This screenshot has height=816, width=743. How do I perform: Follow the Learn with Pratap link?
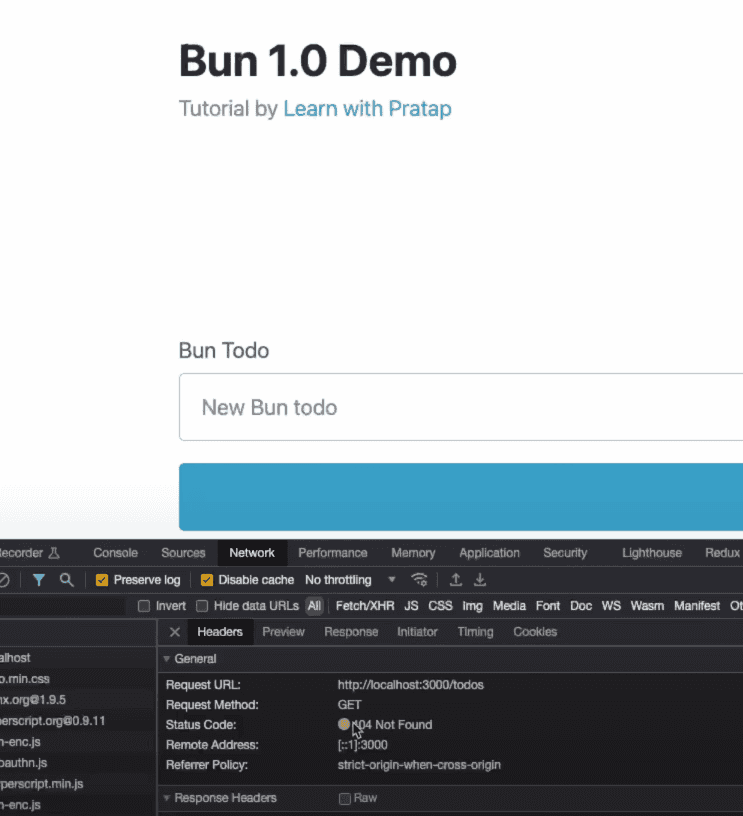coord(367,108)
